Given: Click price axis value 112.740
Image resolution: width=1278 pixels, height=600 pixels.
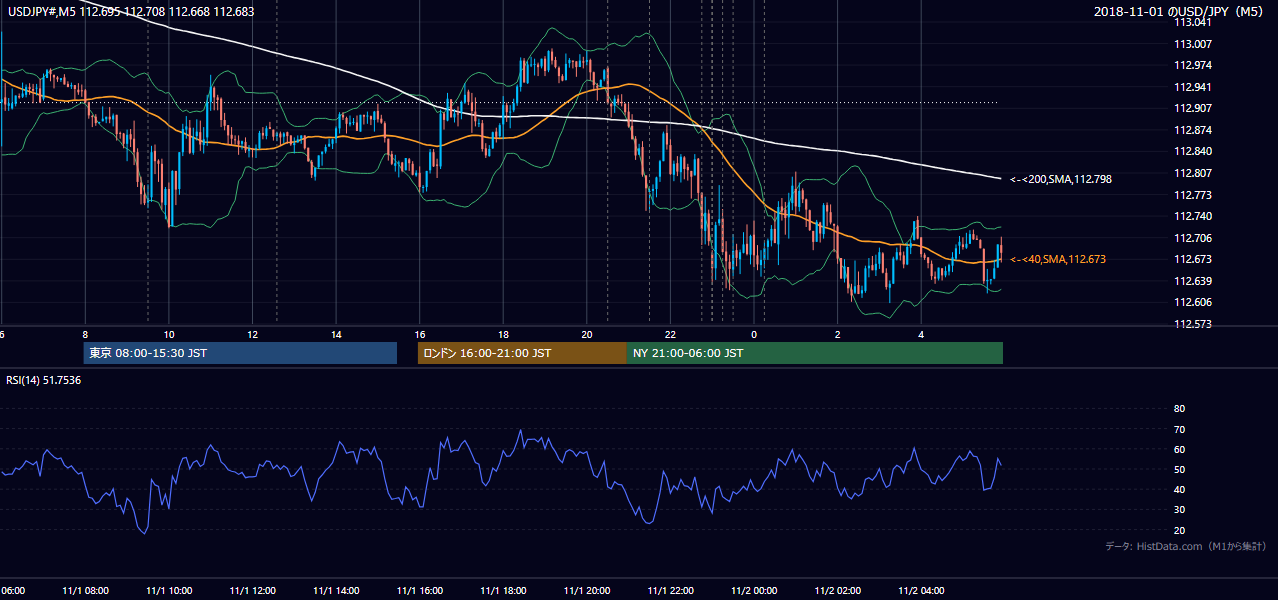Looking at the screenshot, I should (1192, 216).
